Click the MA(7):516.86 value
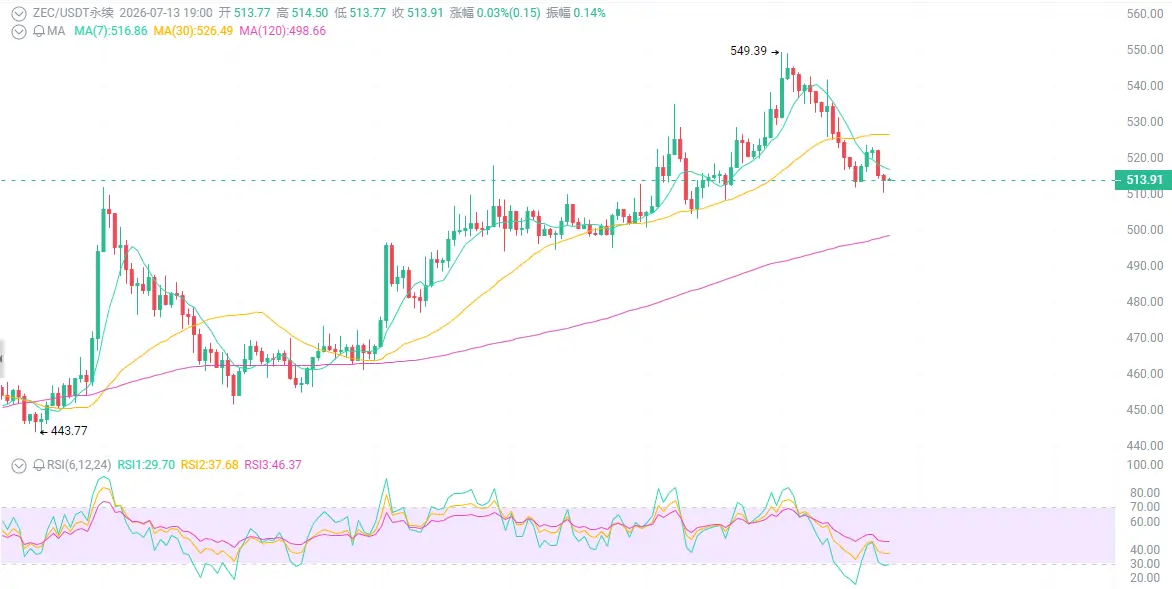This screenshot has height=589, width=1172. pyautogui.click(x=111, y=31)
